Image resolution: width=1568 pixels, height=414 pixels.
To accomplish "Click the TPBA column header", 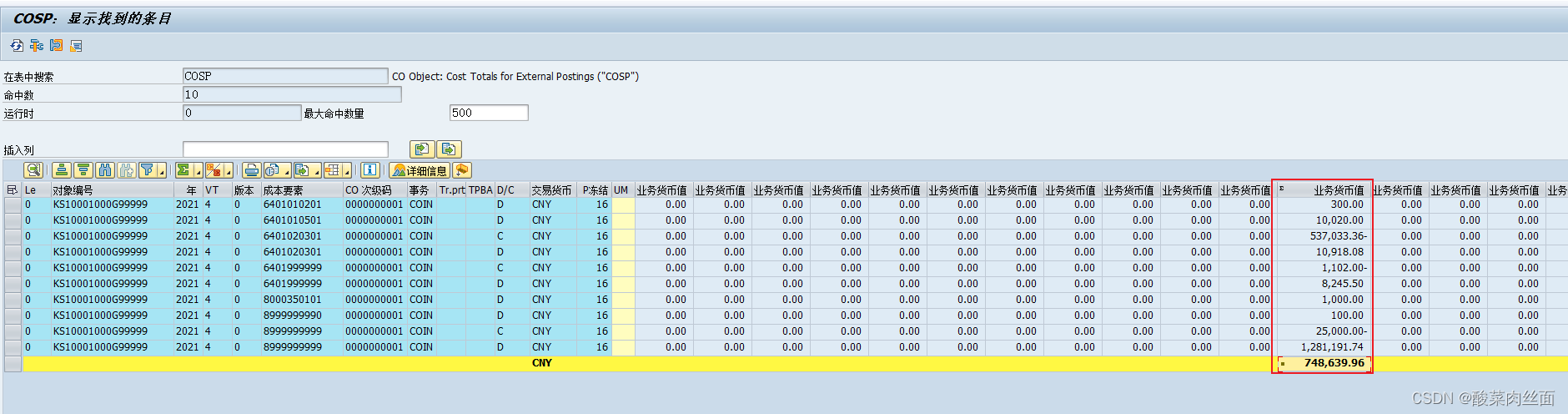I will click(480, 190).
